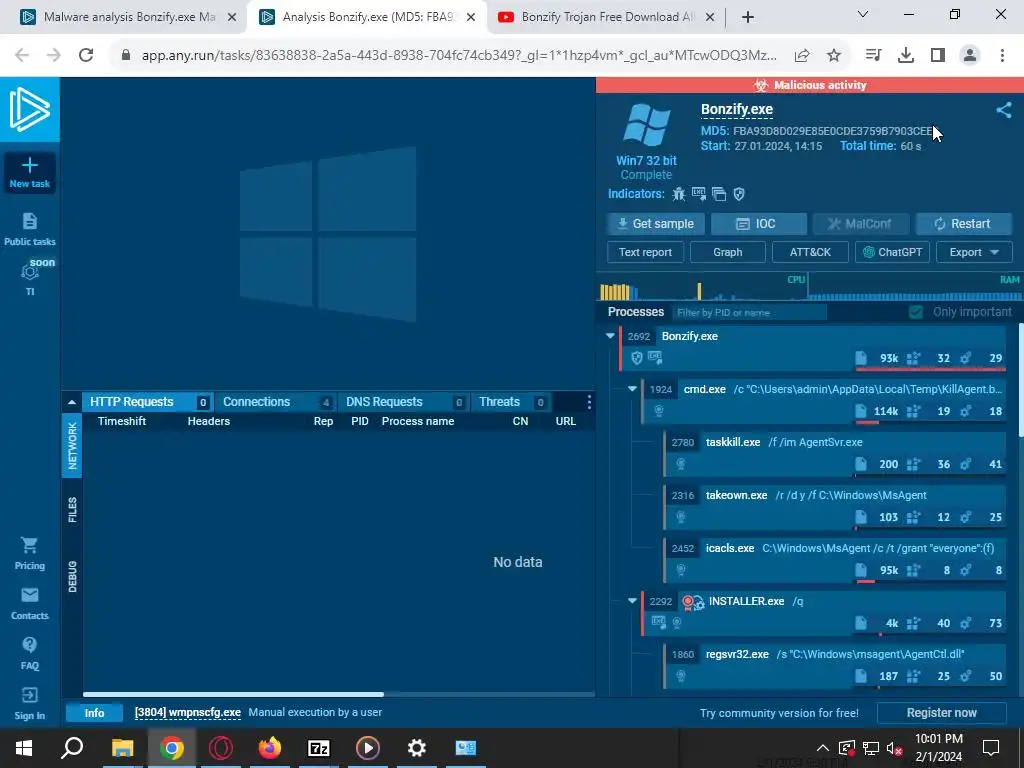Open Chrome three-dot menu

tap(1002, 55)
